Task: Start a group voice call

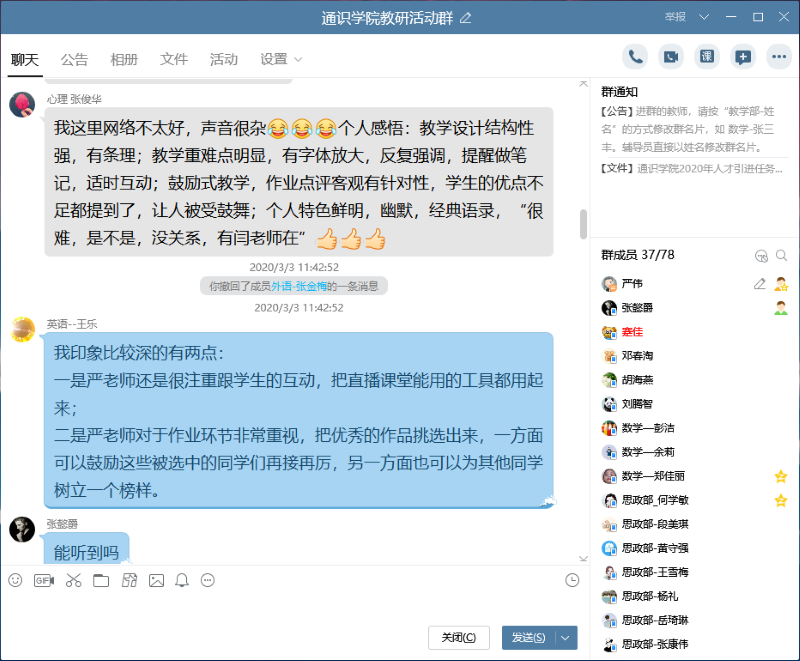Action: pos(634,57)
